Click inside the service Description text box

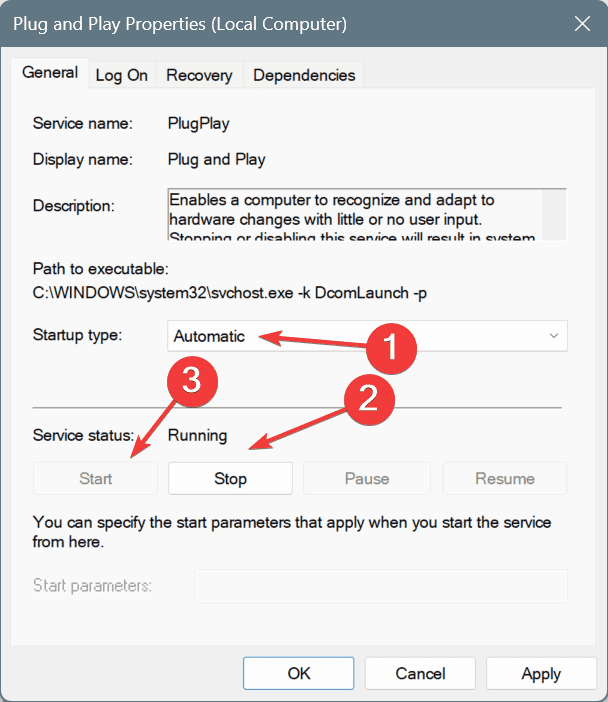coord(355,215)
